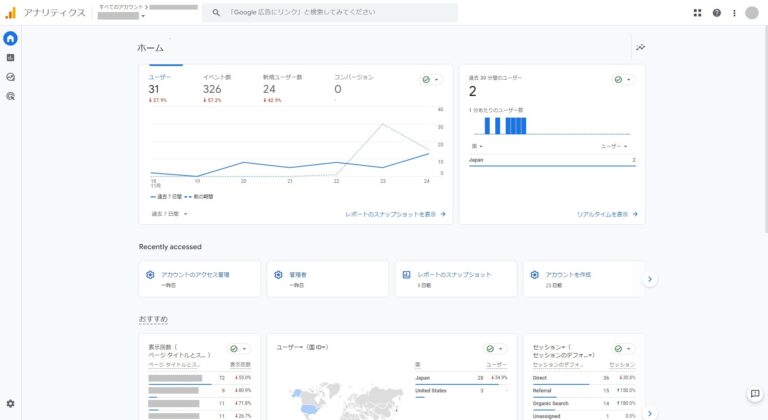Open the Advertising icon in left sidebar
768x420 pixels.
pos(10,96)
